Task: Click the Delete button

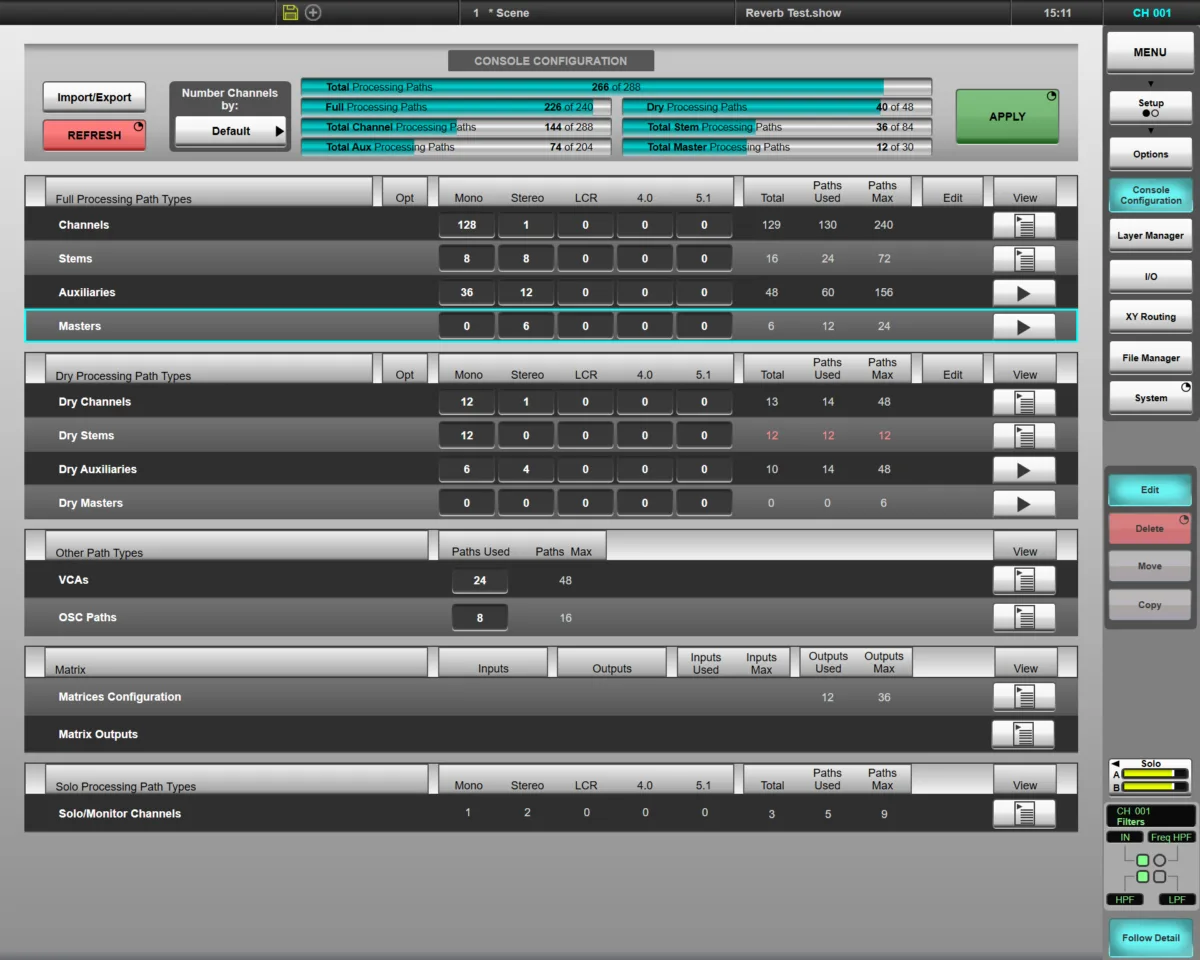Action: (1150, 529)
